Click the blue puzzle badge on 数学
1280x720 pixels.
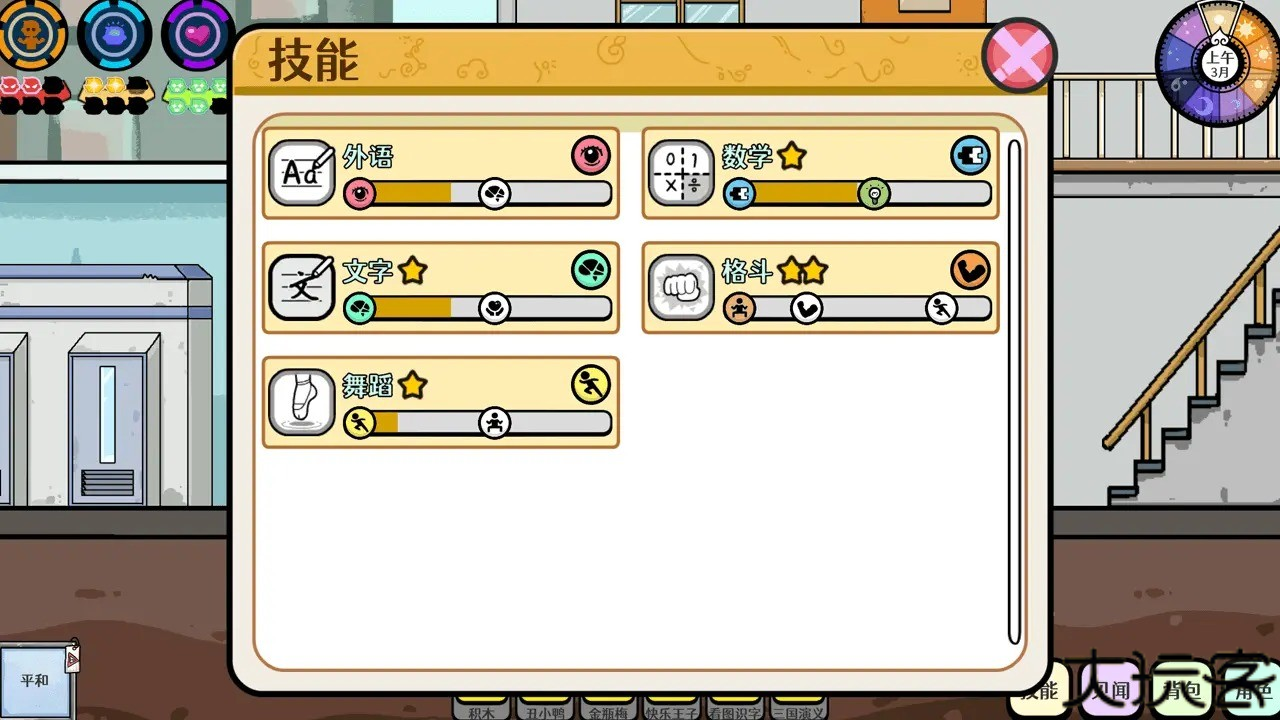coord(970,156)
